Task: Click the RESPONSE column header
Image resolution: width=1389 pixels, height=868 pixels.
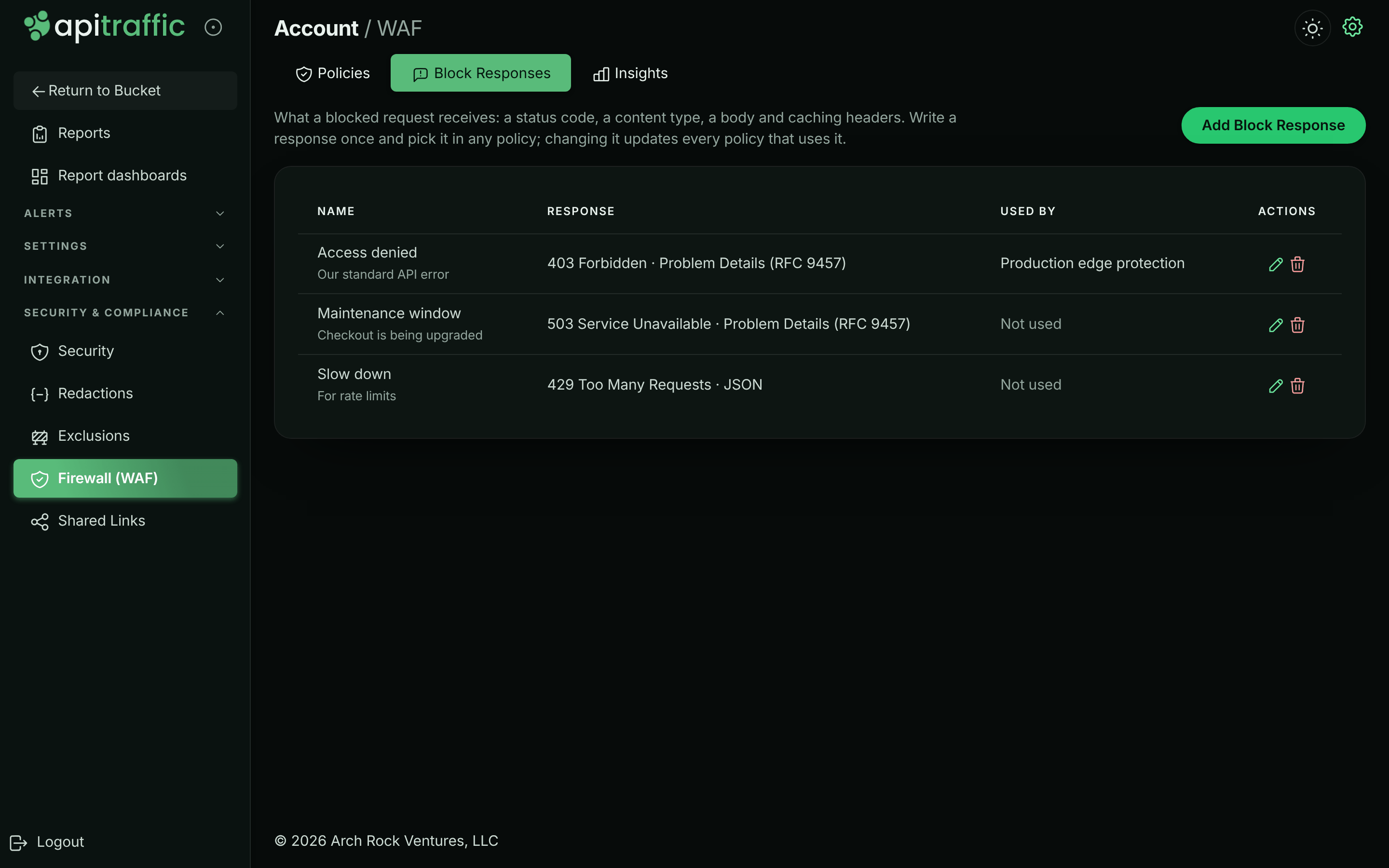Action: tap(581, 211)
